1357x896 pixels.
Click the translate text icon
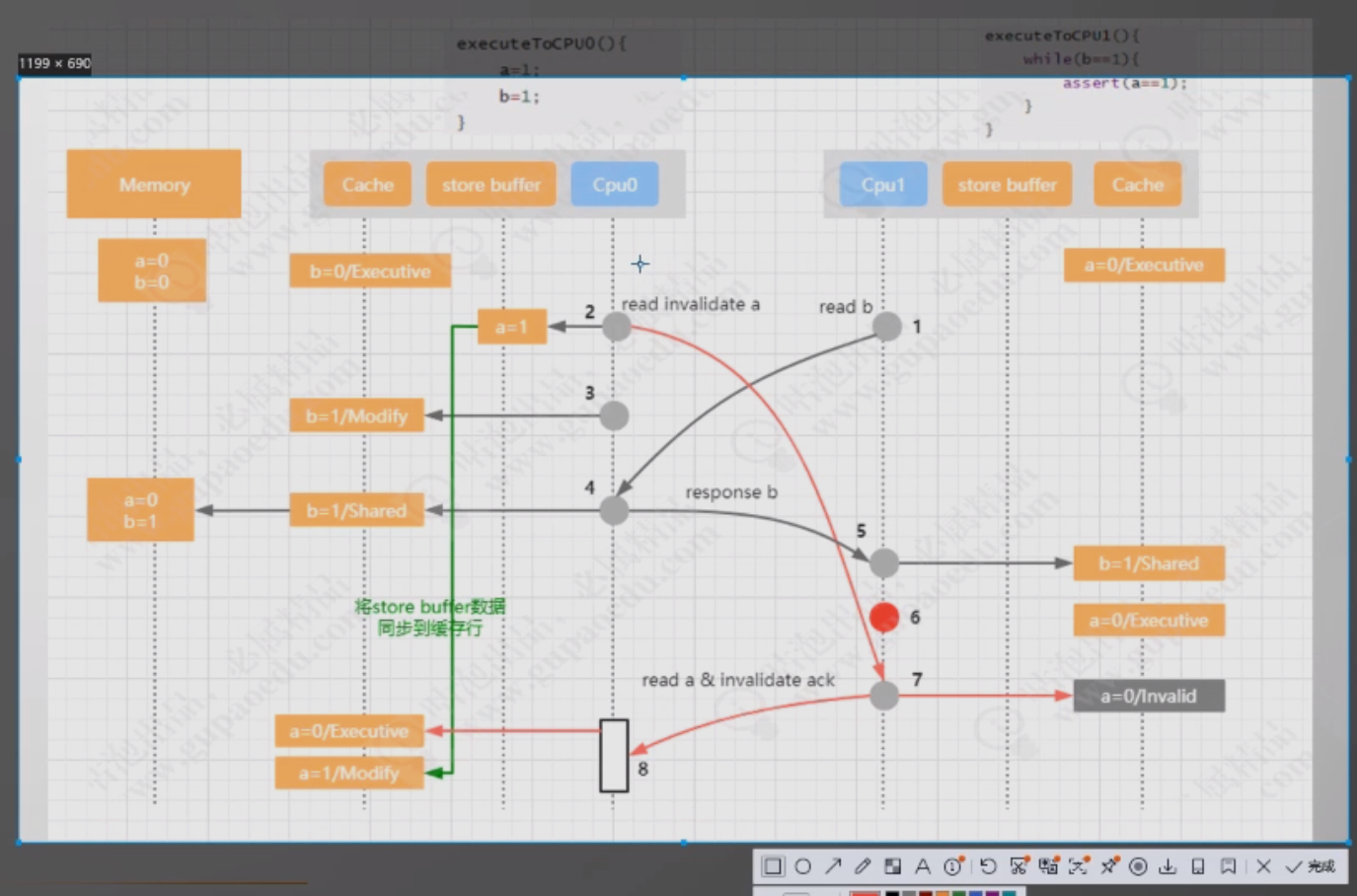click(x=1048, y=865)
